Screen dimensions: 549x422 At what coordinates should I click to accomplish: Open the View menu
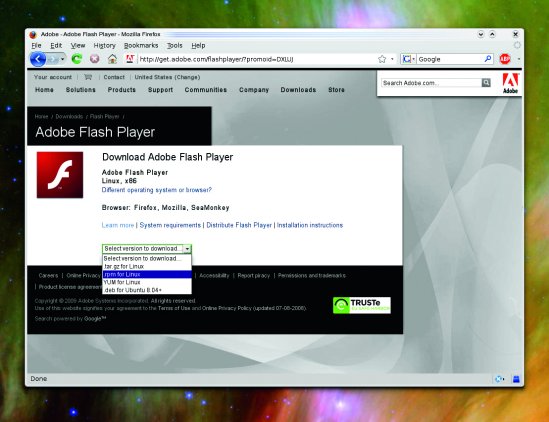coord(78,46)
